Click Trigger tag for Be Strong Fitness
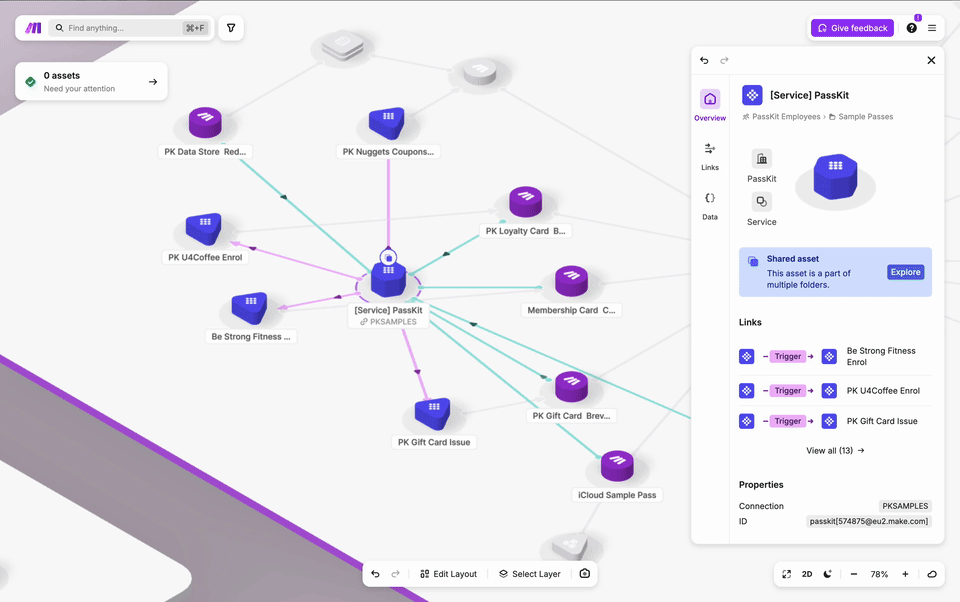The image size is (960, 602). click(x=787, y=356)
